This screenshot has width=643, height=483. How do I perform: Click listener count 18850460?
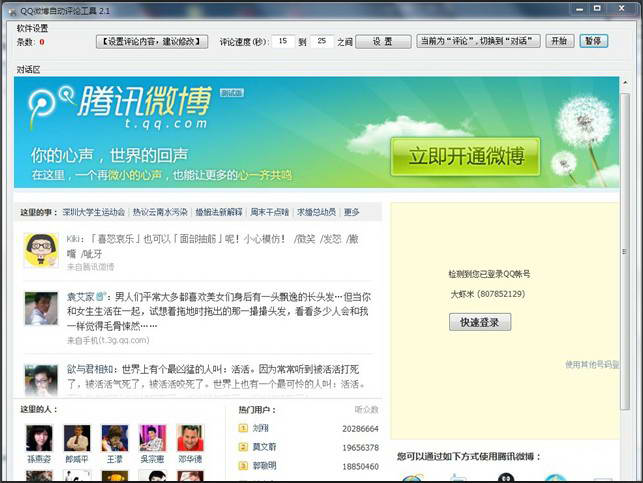[x=360, y=467]
